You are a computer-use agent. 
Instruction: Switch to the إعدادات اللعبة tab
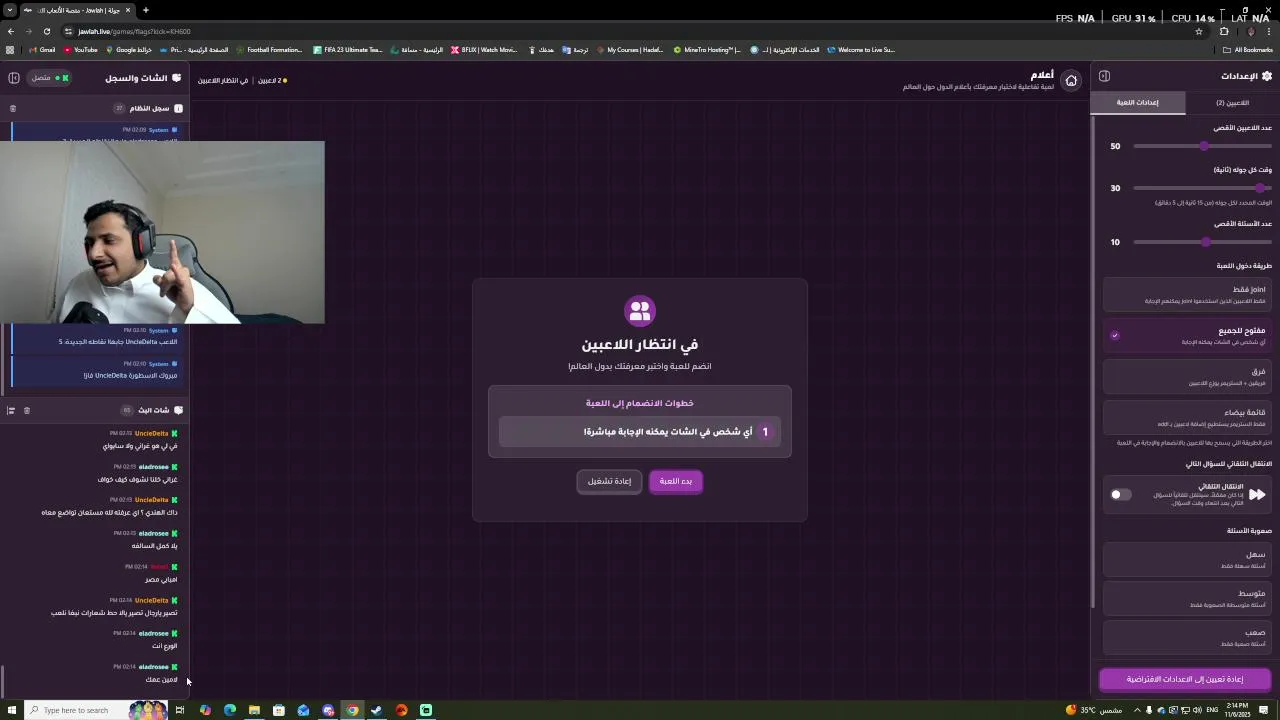pos(1138,102)
